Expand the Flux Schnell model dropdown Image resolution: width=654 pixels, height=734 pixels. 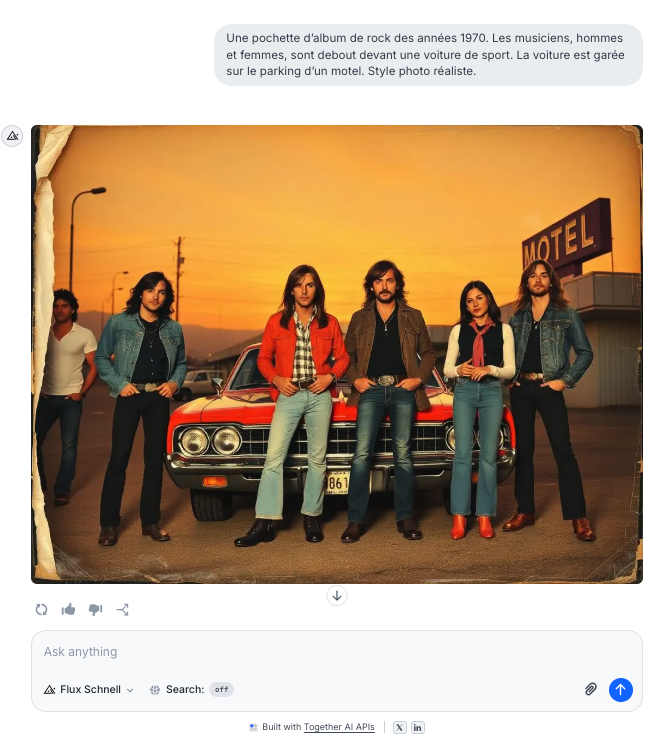(x=89, y=689)
